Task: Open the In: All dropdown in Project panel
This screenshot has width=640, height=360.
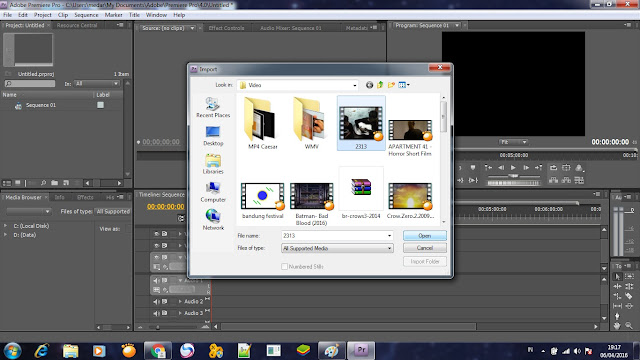Action: point(97,84)
